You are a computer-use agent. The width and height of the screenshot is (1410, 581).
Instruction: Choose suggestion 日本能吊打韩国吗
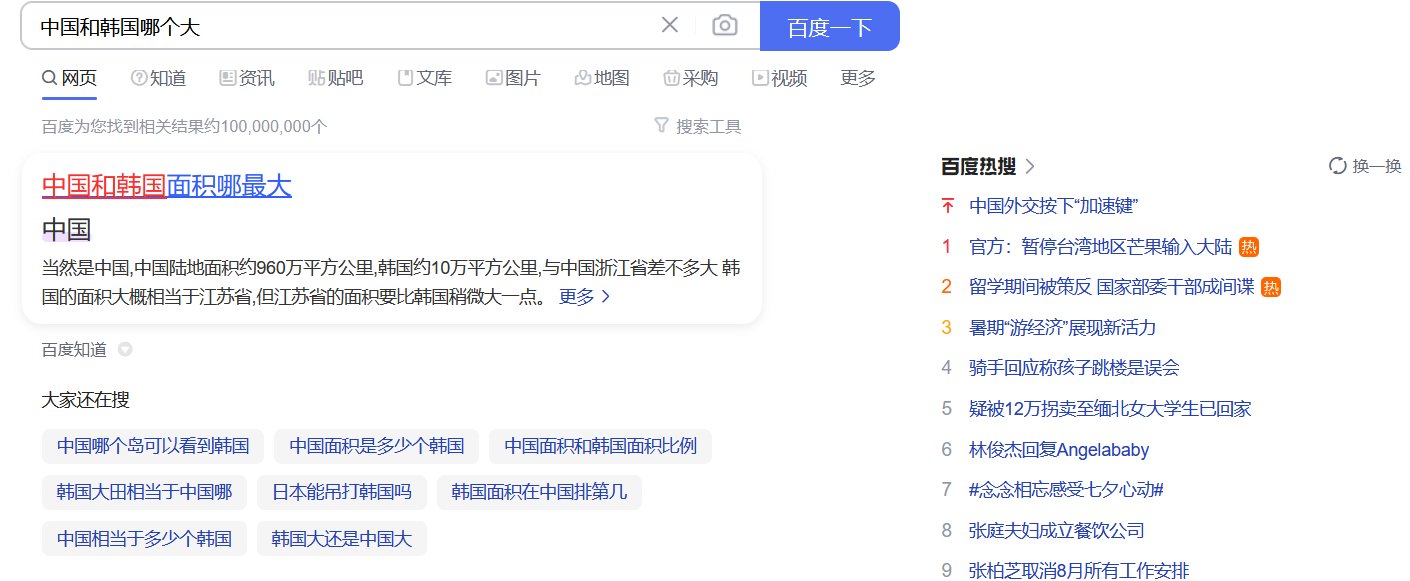tap(342, 492)
